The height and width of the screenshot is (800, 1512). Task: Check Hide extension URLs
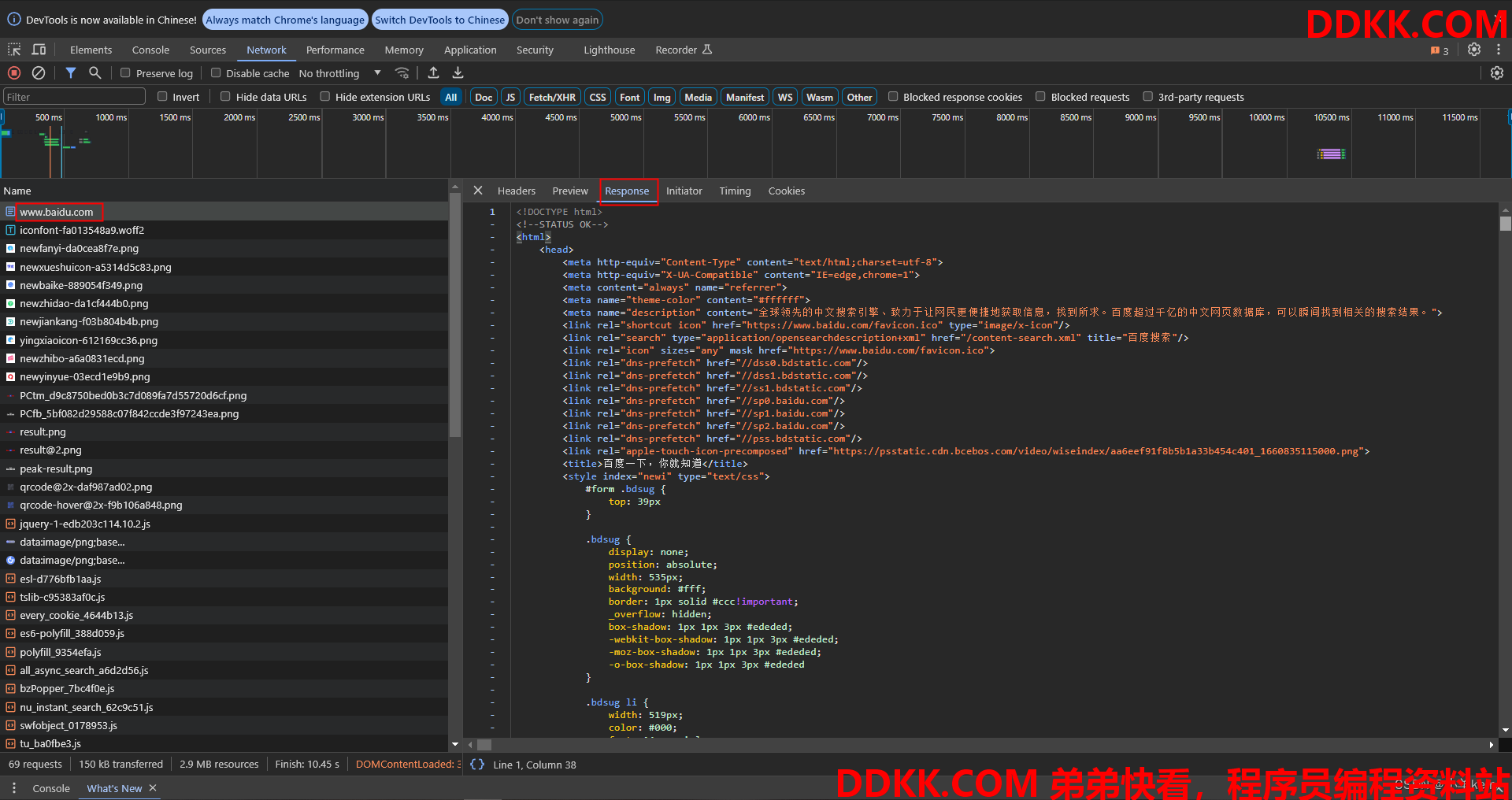324,96
